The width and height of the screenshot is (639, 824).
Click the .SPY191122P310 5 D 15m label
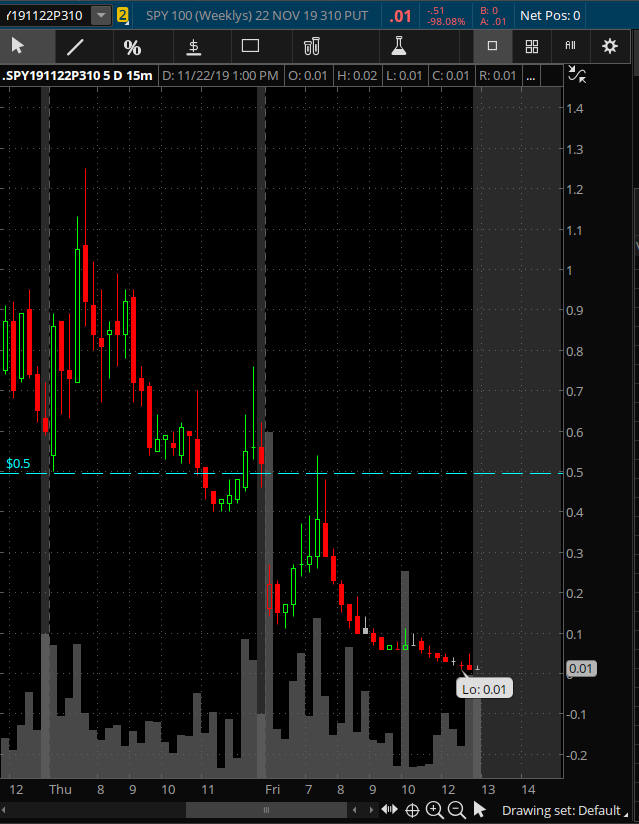click(78, 76)
